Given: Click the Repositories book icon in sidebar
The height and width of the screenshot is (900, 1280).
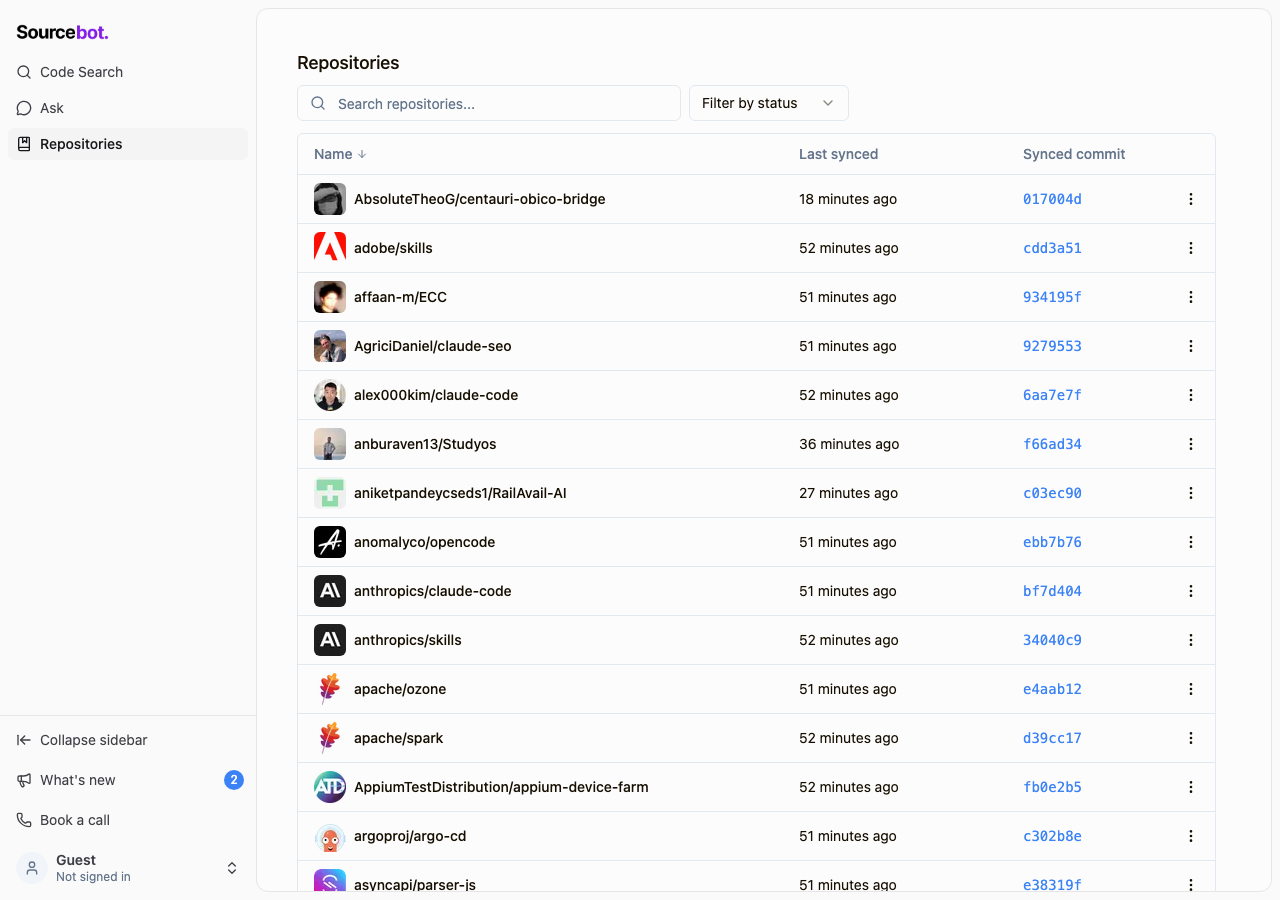Looking at the screenshot, I should pos(24,144).
